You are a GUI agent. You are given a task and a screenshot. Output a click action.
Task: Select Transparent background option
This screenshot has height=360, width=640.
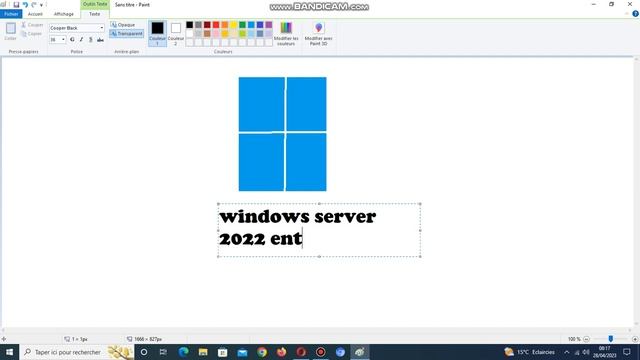tap(127, 33)
